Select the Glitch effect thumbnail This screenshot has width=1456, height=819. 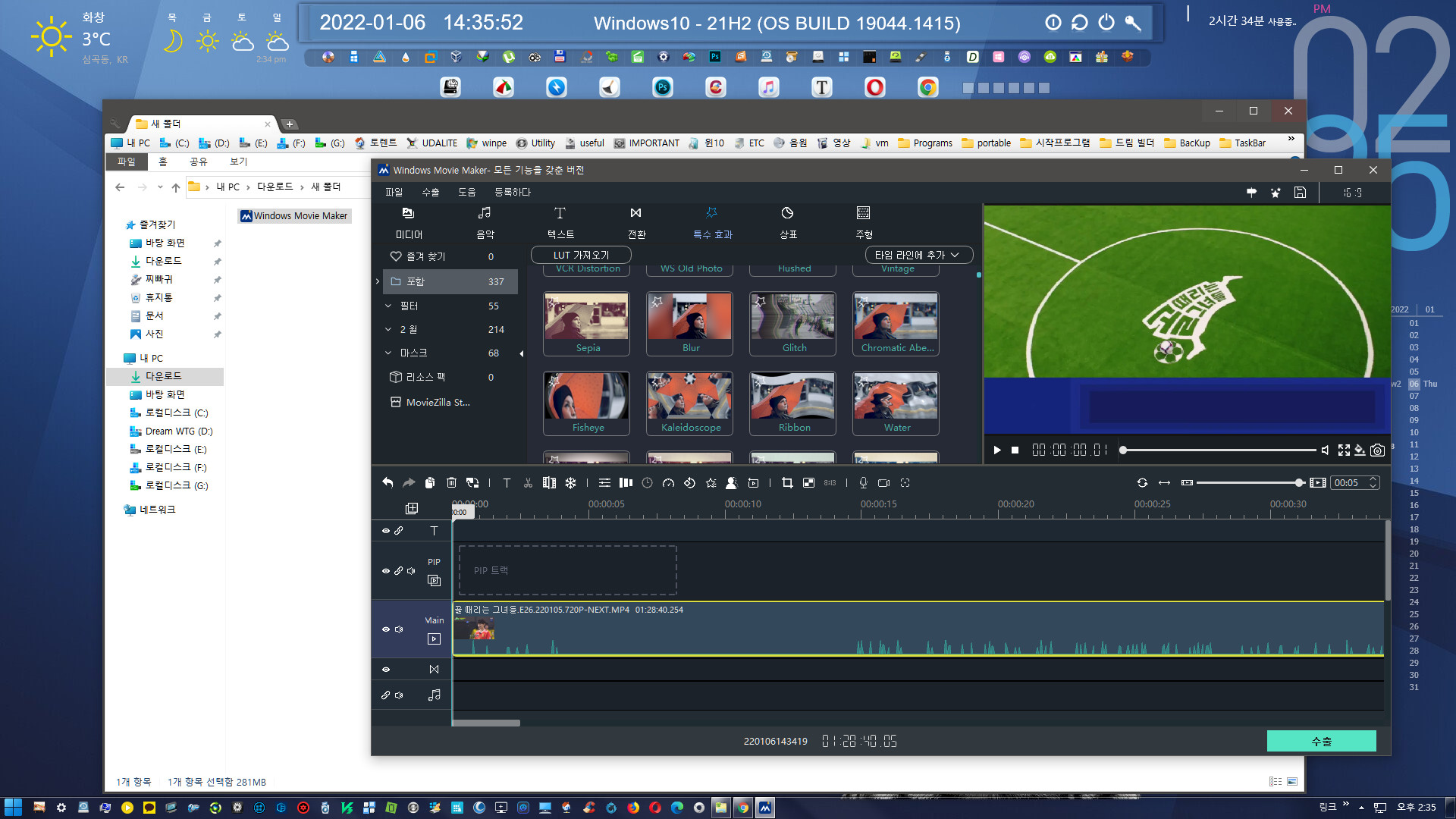pyautogui.click(x=793, y=324)
